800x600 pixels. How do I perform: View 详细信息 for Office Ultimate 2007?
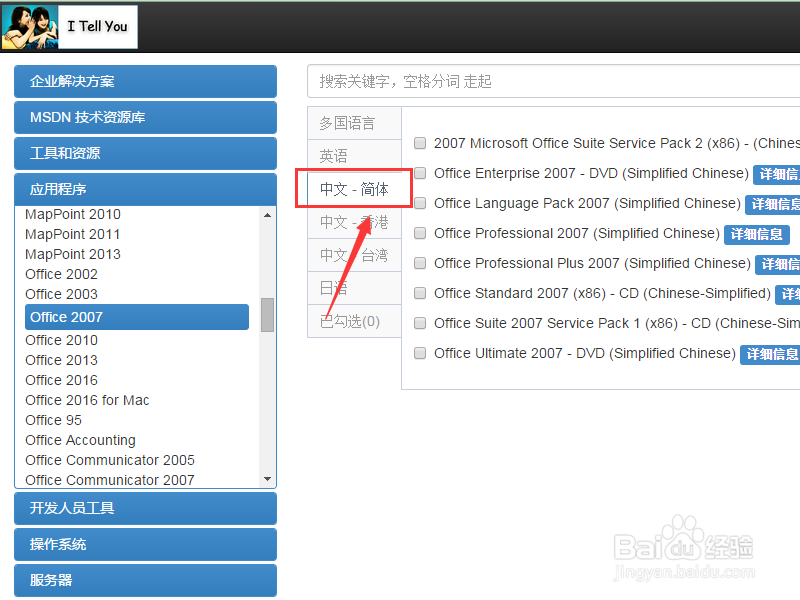point(770,355)
